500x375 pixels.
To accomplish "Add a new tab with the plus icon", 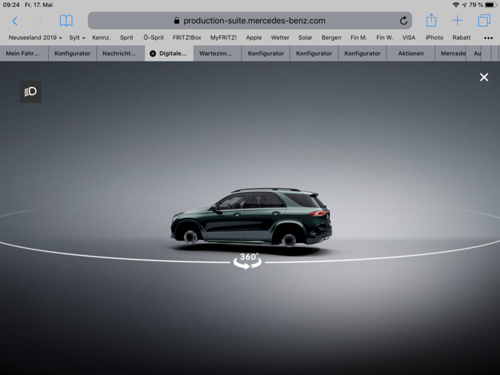I will [457, 21].
